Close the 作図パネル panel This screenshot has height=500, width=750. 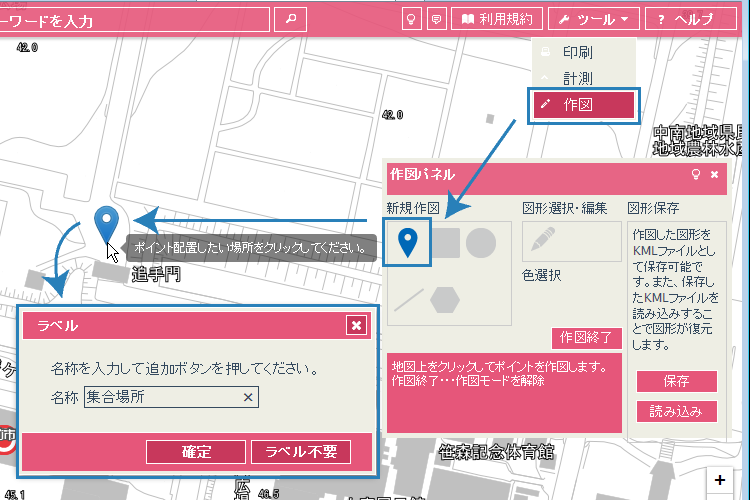click(715, 175)
